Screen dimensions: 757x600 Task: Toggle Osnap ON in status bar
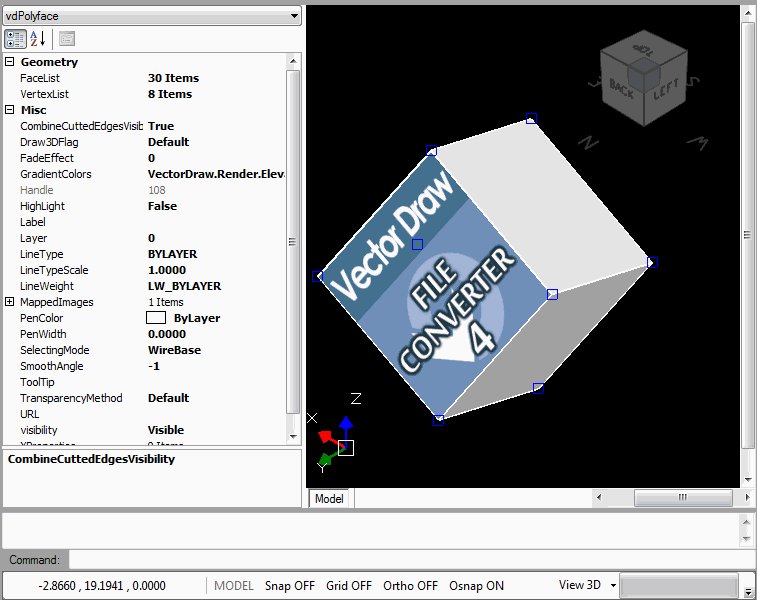point(477,586)
